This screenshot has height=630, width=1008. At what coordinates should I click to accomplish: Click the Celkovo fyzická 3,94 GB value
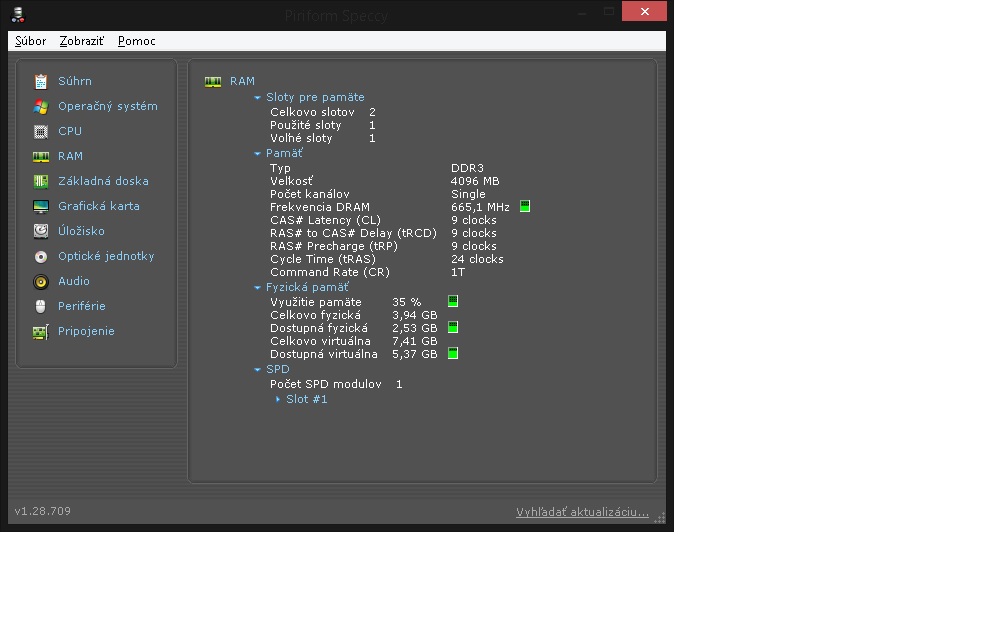pyautogui.click(x=415, y=315)
